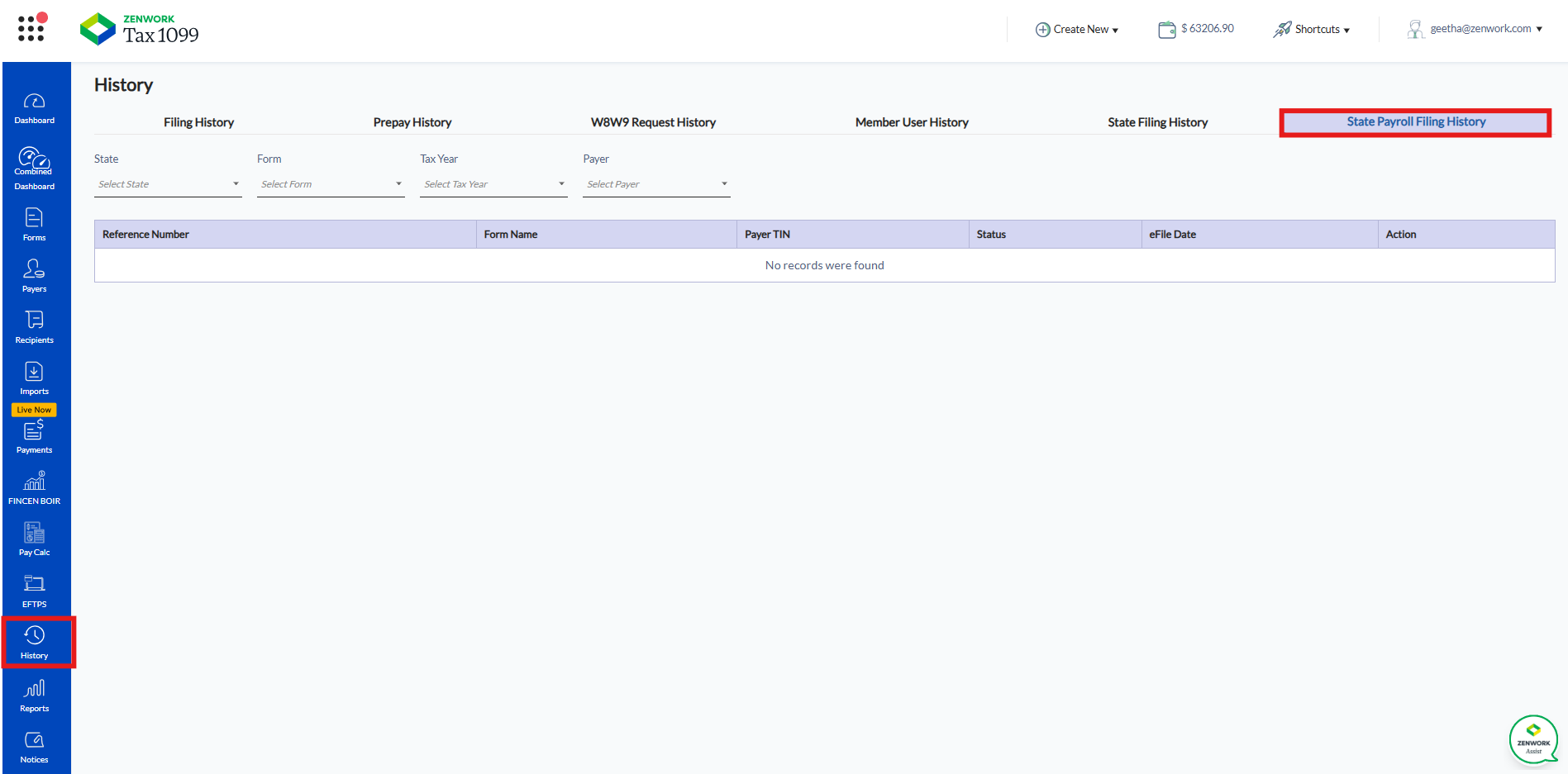Image resolution: width=1568 pixels, height=774 pixels.
Task: Click the wallet balance $63206.90
Action: [1196, 29]
